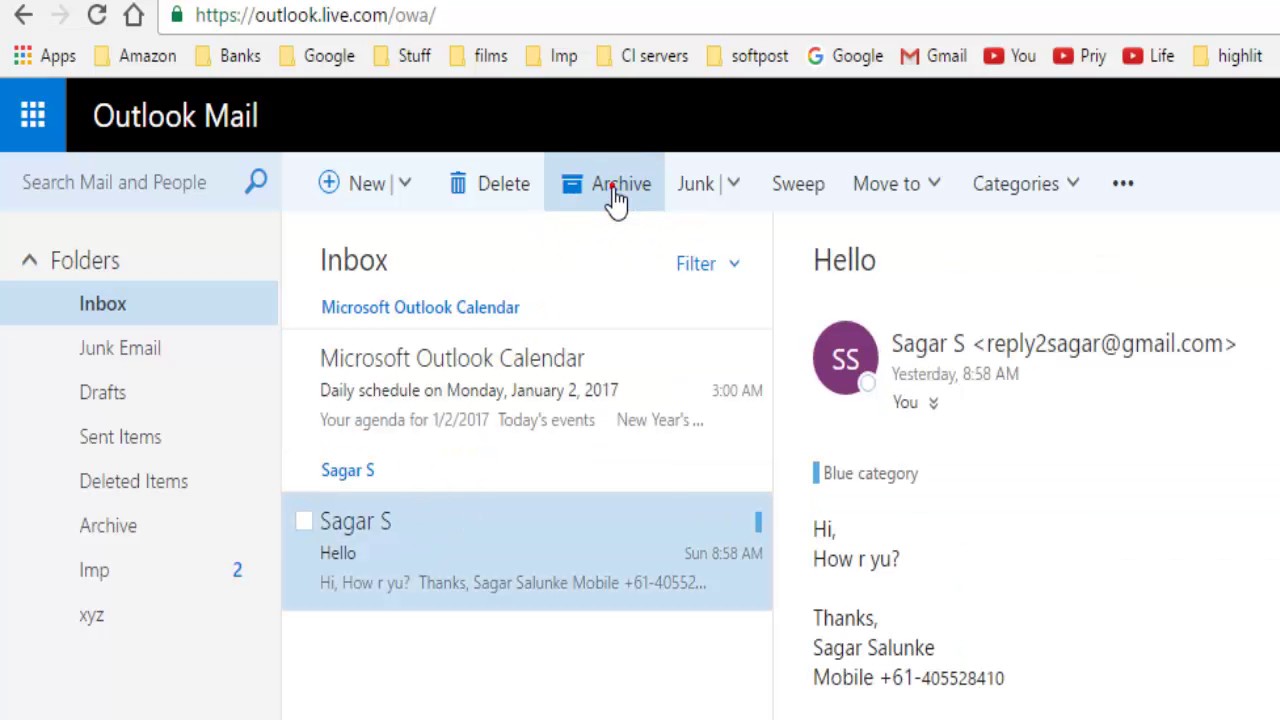Screen dimensions: 1280x720
Task: Click the secure lock icon in address bar
Action: [177, 15]
